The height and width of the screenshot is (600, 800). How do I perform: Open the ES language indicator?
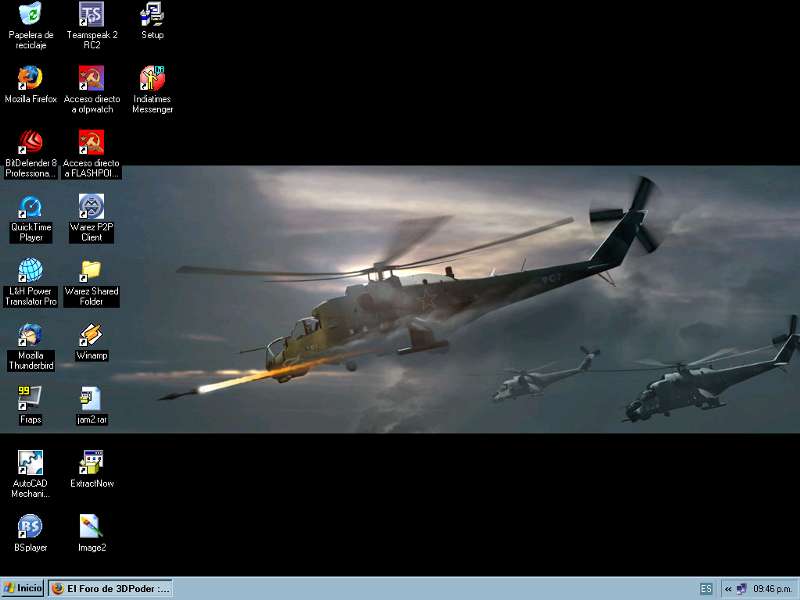coord(706,589)
